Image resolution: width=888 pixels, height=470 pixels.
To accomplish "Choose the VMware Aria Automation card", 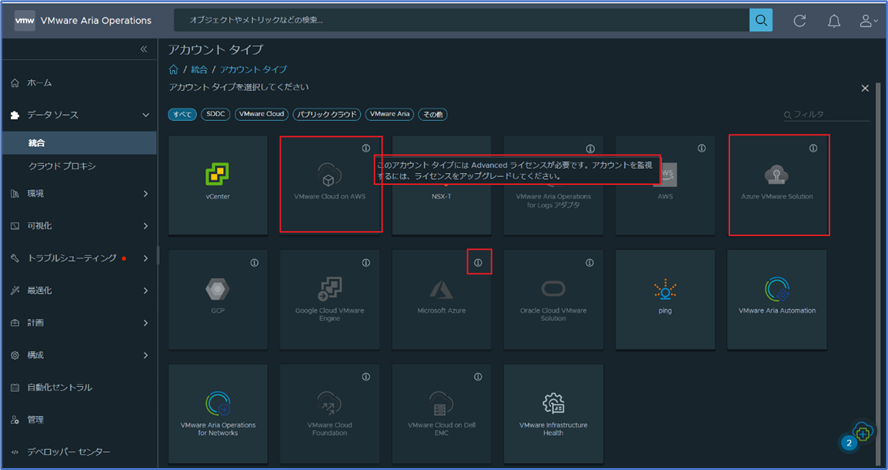I will (777, 300).
